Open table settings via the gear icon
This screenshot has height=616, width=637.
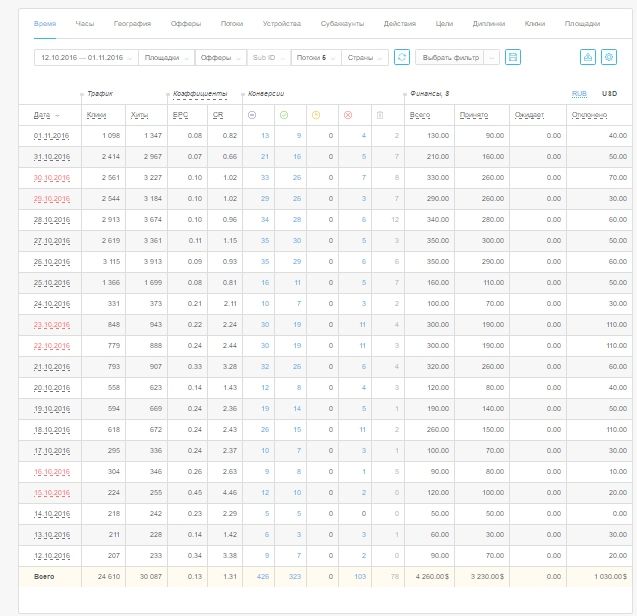[x=609, y=57]
